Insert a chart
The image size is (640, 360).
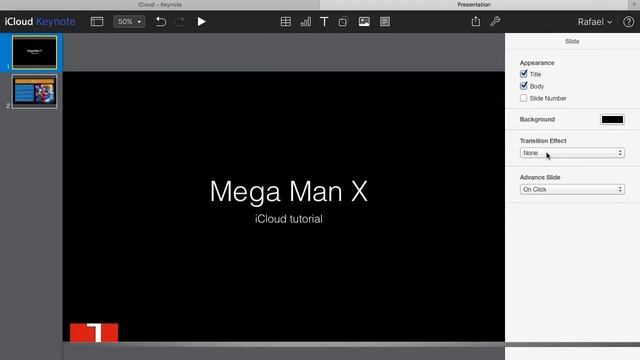[x=305, y=22]
